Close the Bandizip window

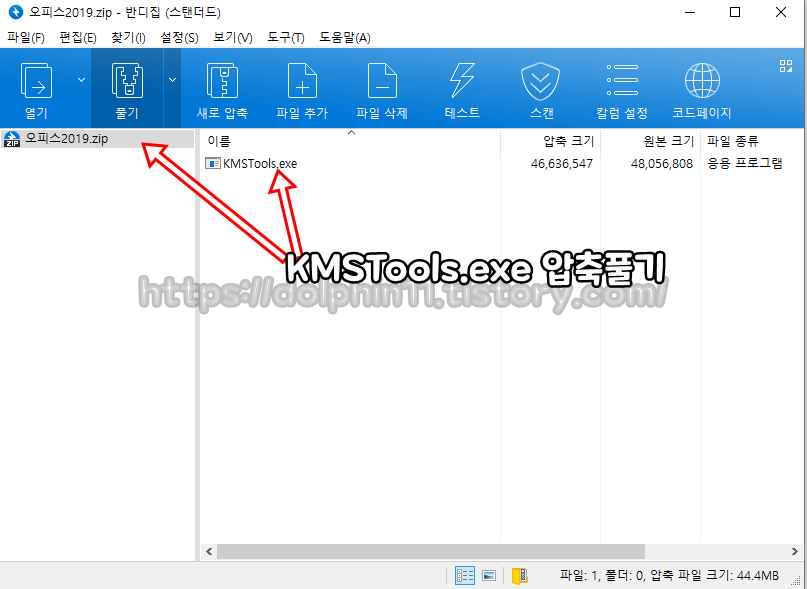[781, 12]
